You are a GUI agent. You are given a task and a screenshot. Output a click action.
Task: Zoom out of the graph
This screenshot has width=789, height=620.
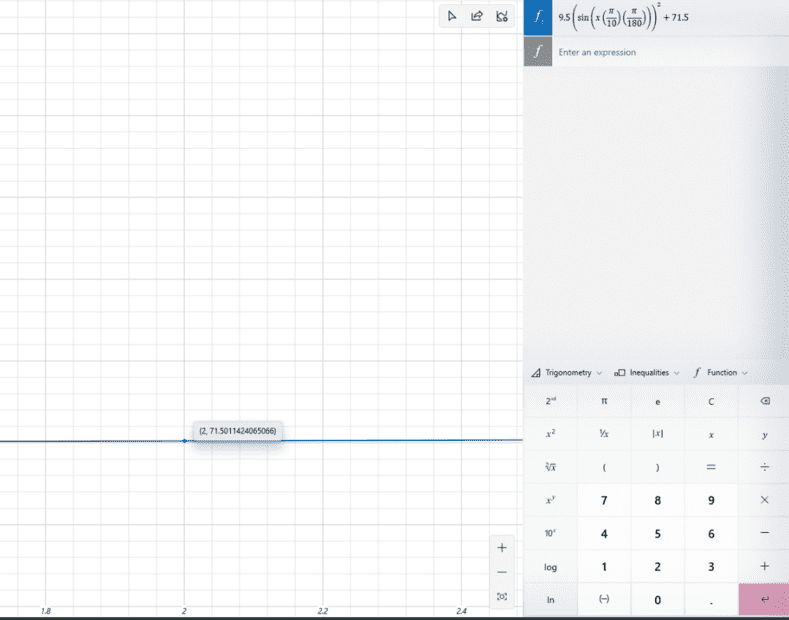(502, 572)
